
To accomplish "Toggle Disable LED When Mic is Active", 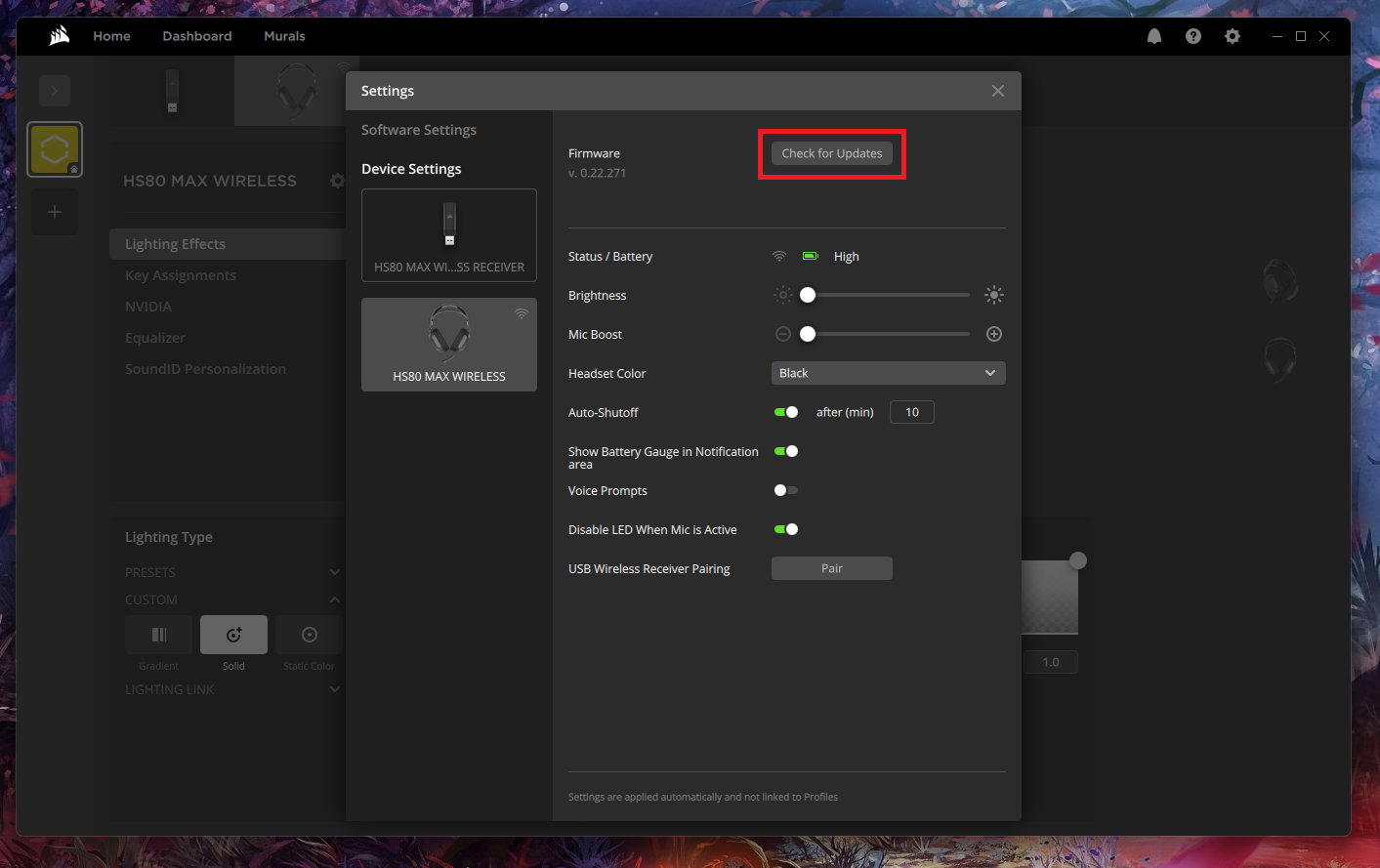I will tap(786, 529).
